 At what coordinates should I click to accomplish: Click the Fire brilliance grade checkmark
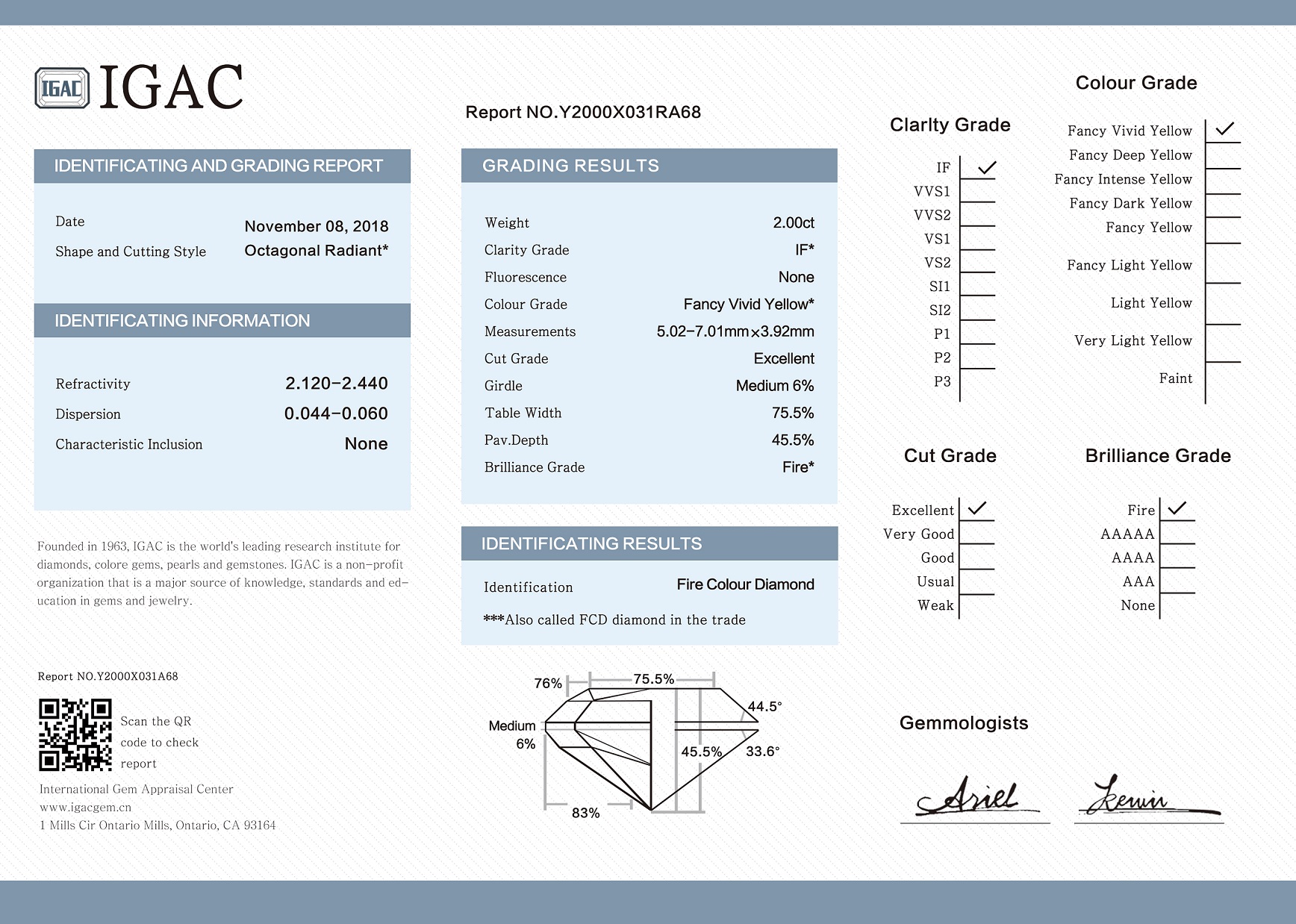(1177, 509)
